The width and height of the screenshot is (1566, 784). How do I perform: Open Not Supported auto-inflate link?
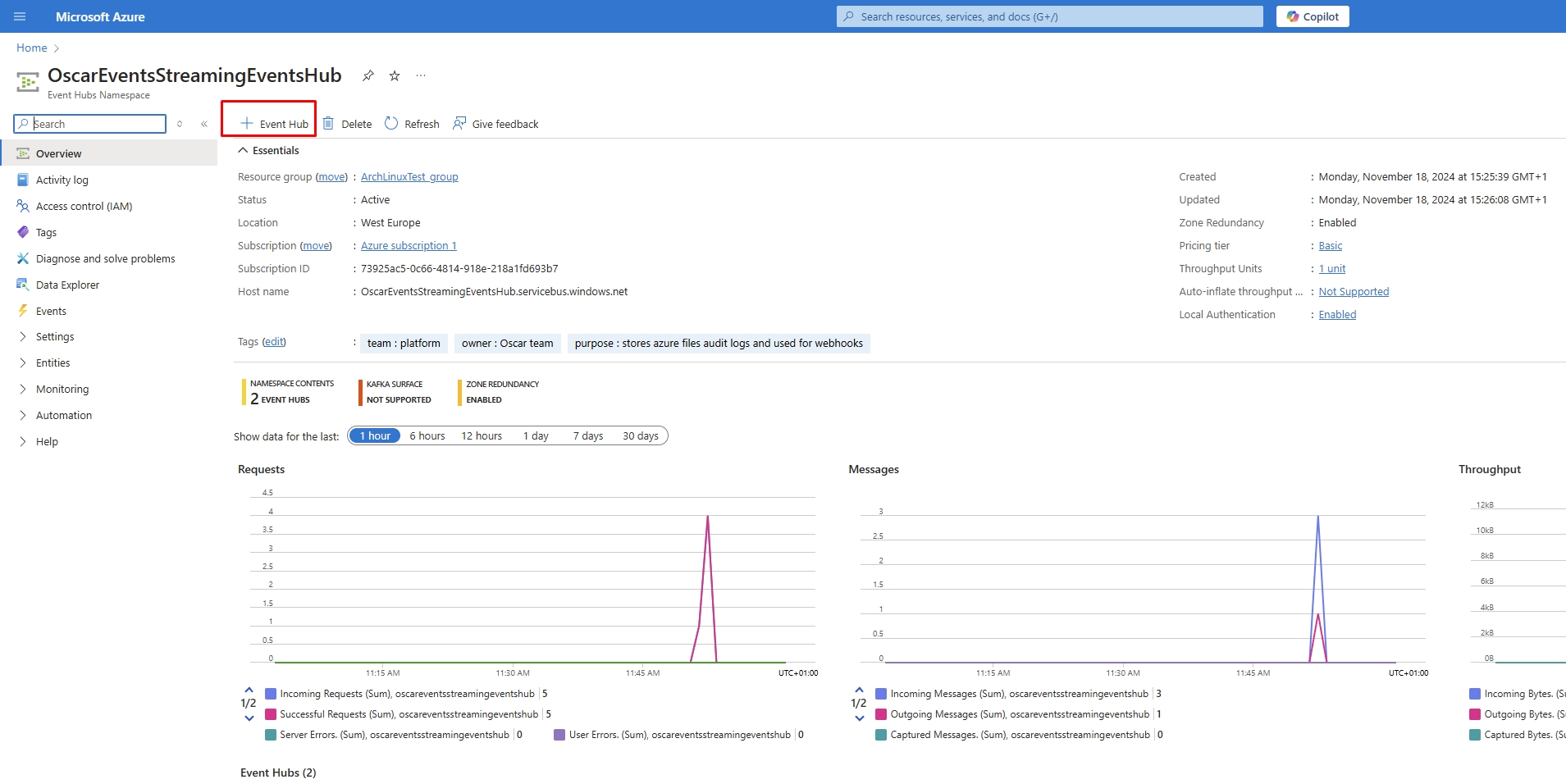(x=1354, y=291)
